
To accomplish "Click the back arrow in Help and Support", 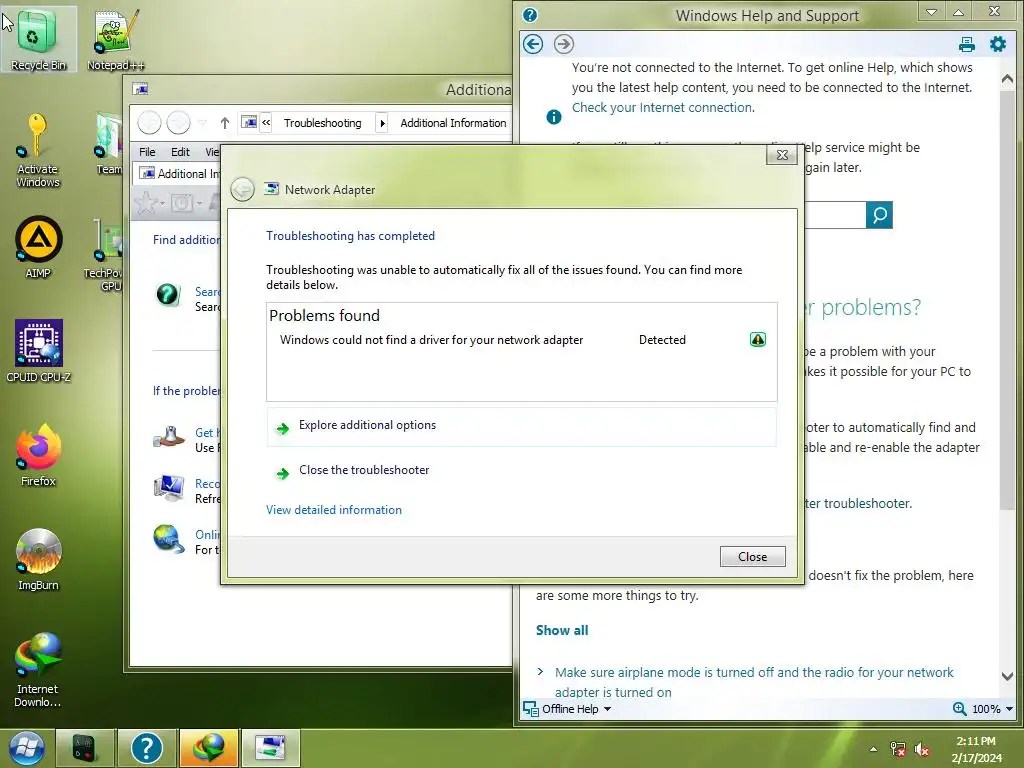I will (533, 44).
